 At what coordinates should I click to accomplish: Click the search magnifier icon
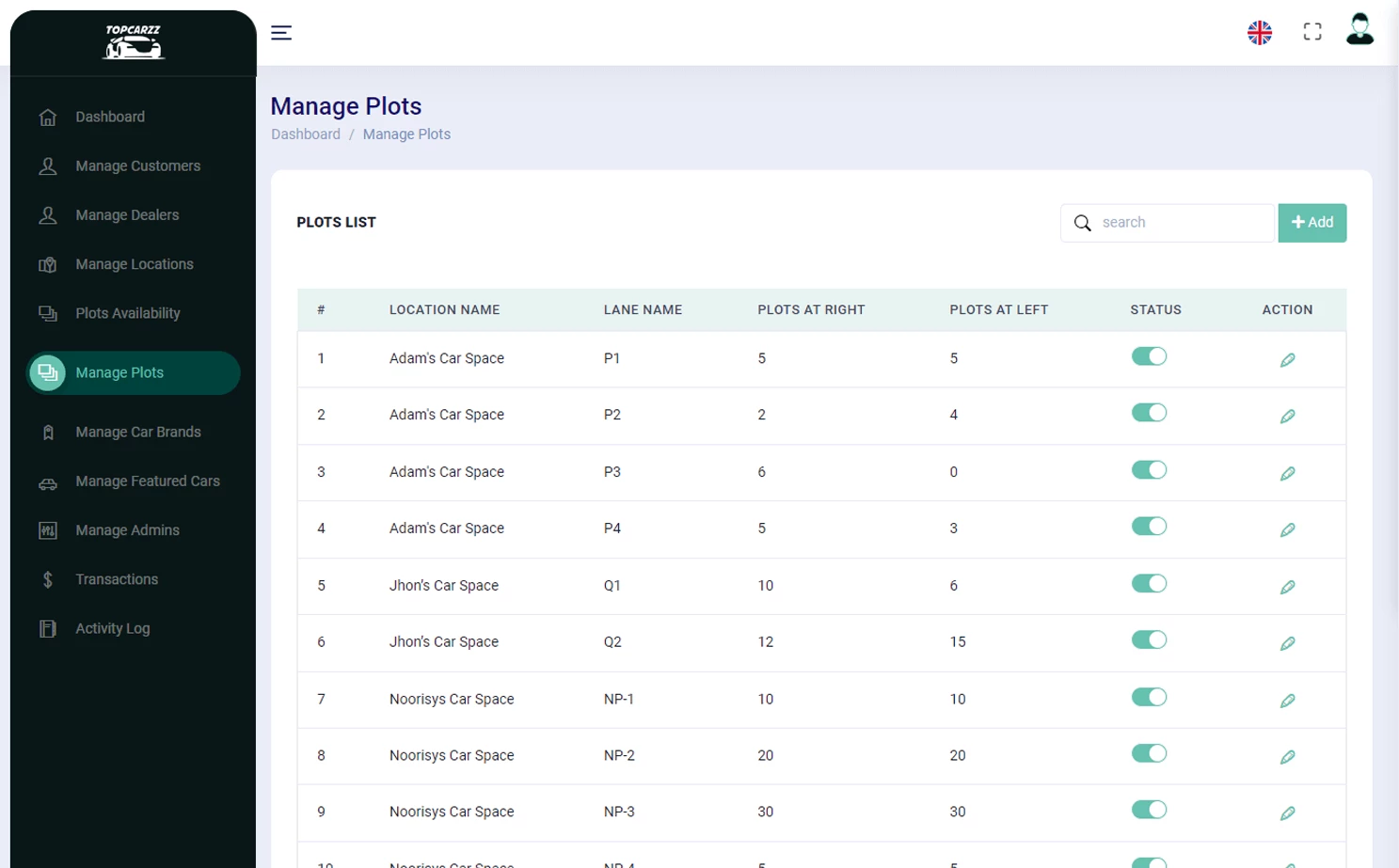point(1082,223)
